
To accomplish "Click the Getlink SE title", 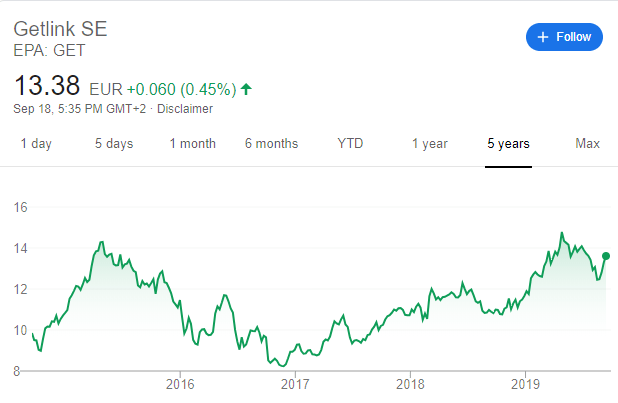I will click(x=60, y=29).
